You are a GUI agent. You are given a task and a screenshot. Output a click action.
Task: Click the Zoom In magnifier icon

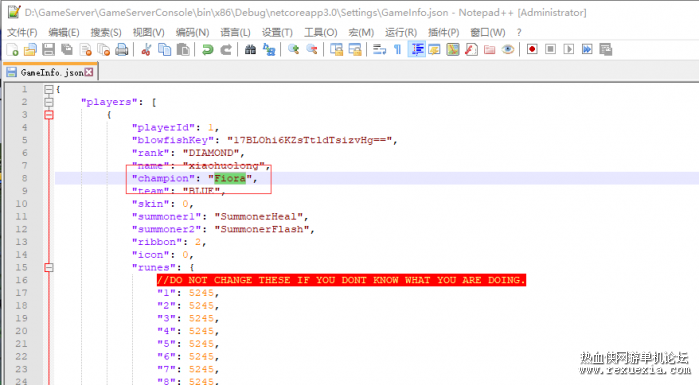[293, 49]
